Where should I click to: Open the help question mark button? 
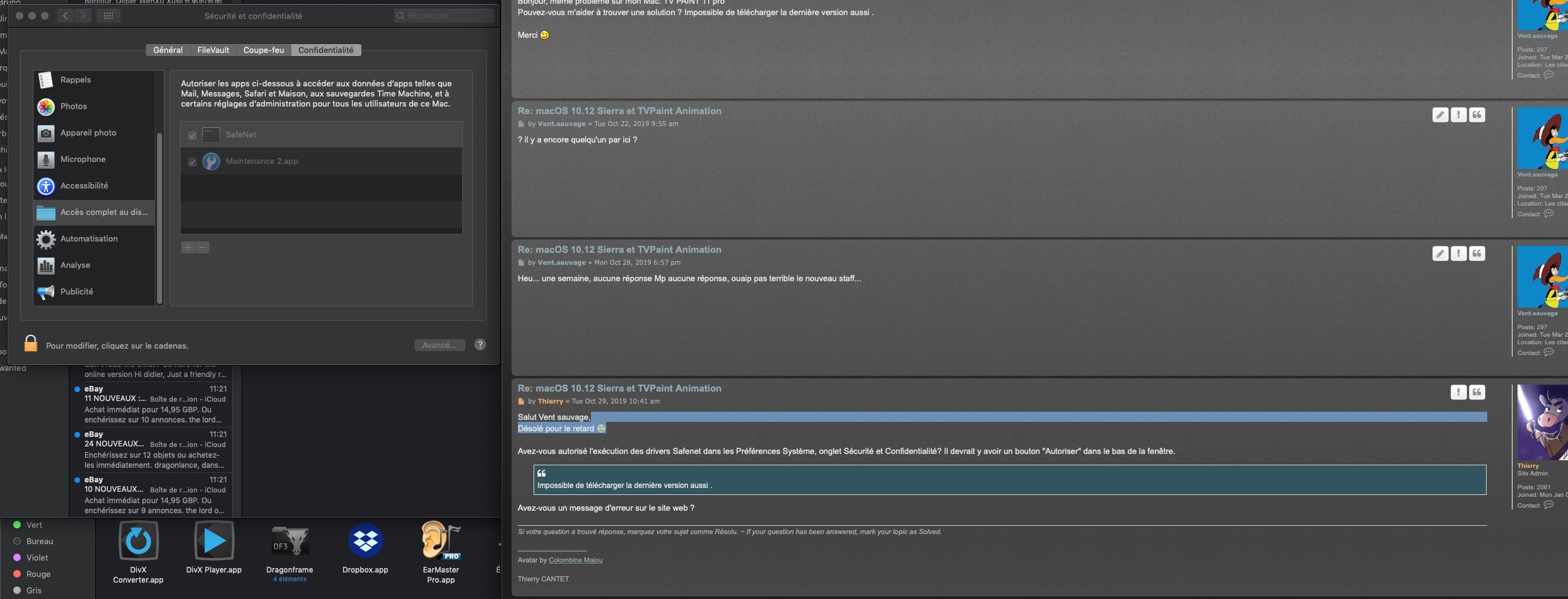pyautogui.click(x=480, y=345)
